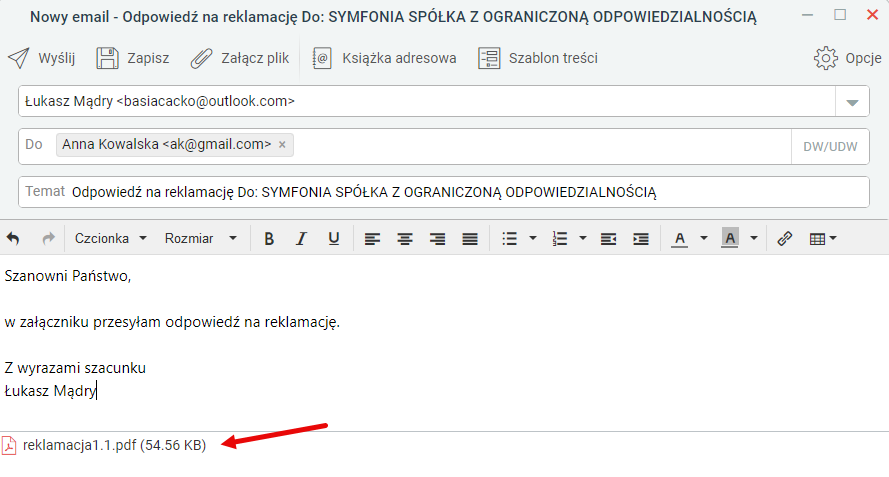The height and width of the screenshot is (477, 889).
Task: Decrease the paragraph indent
Action: click(608, 239)
